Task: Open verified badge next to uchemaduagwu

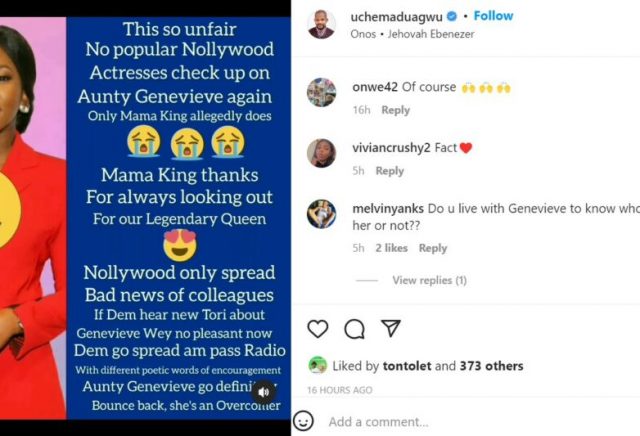Action: click(x=452, y=16)
